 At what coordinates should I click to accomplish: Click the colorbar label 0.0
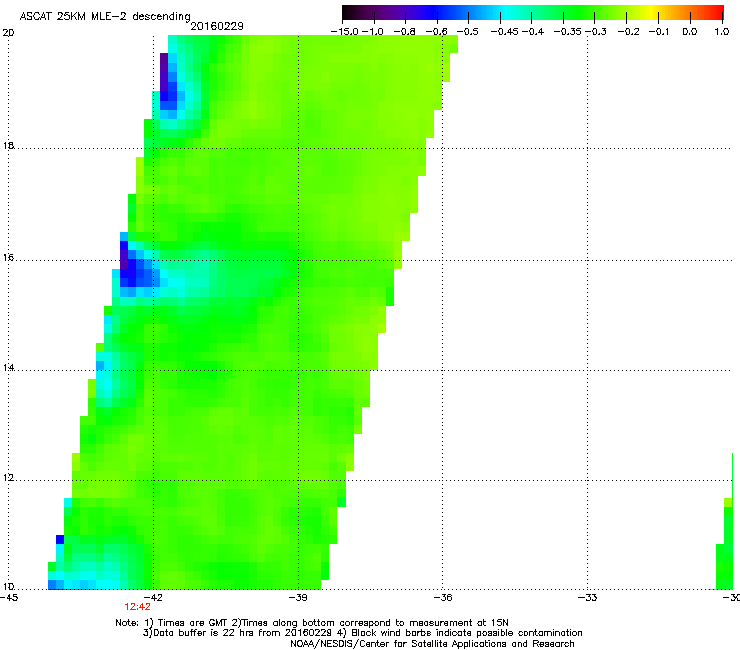pyautogui.click(x=690, y=32)
